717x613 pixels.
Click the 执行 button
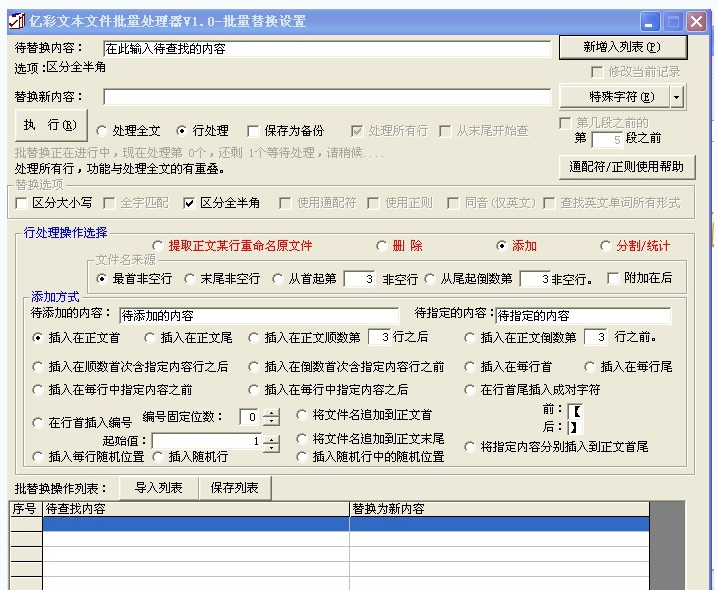click(51, 125)
